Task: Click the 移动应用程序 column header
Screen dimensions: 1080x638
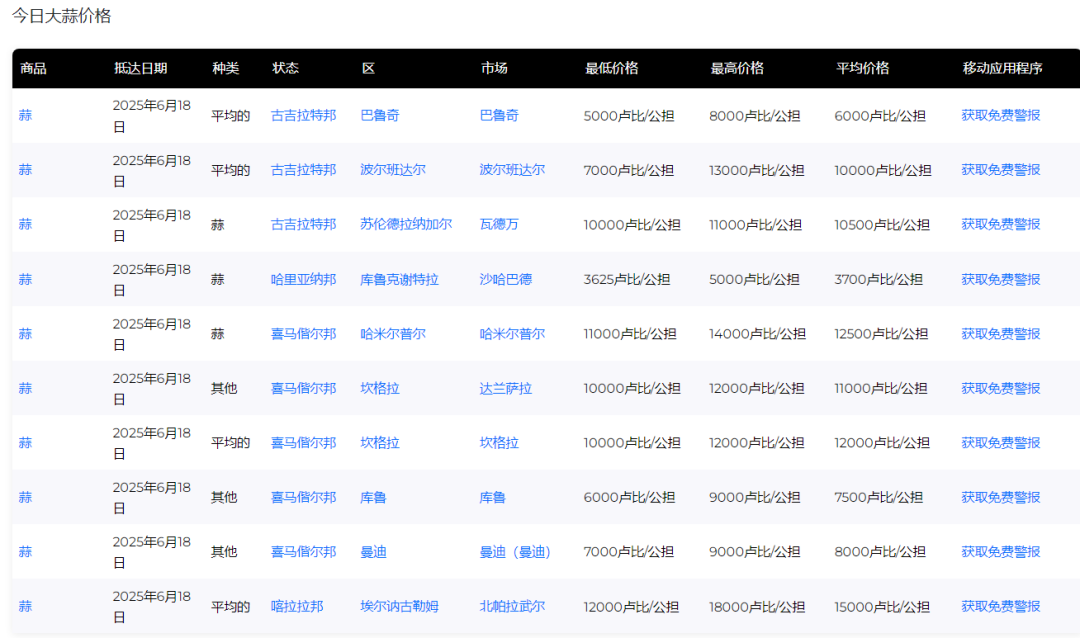Action: [1002, 68]
